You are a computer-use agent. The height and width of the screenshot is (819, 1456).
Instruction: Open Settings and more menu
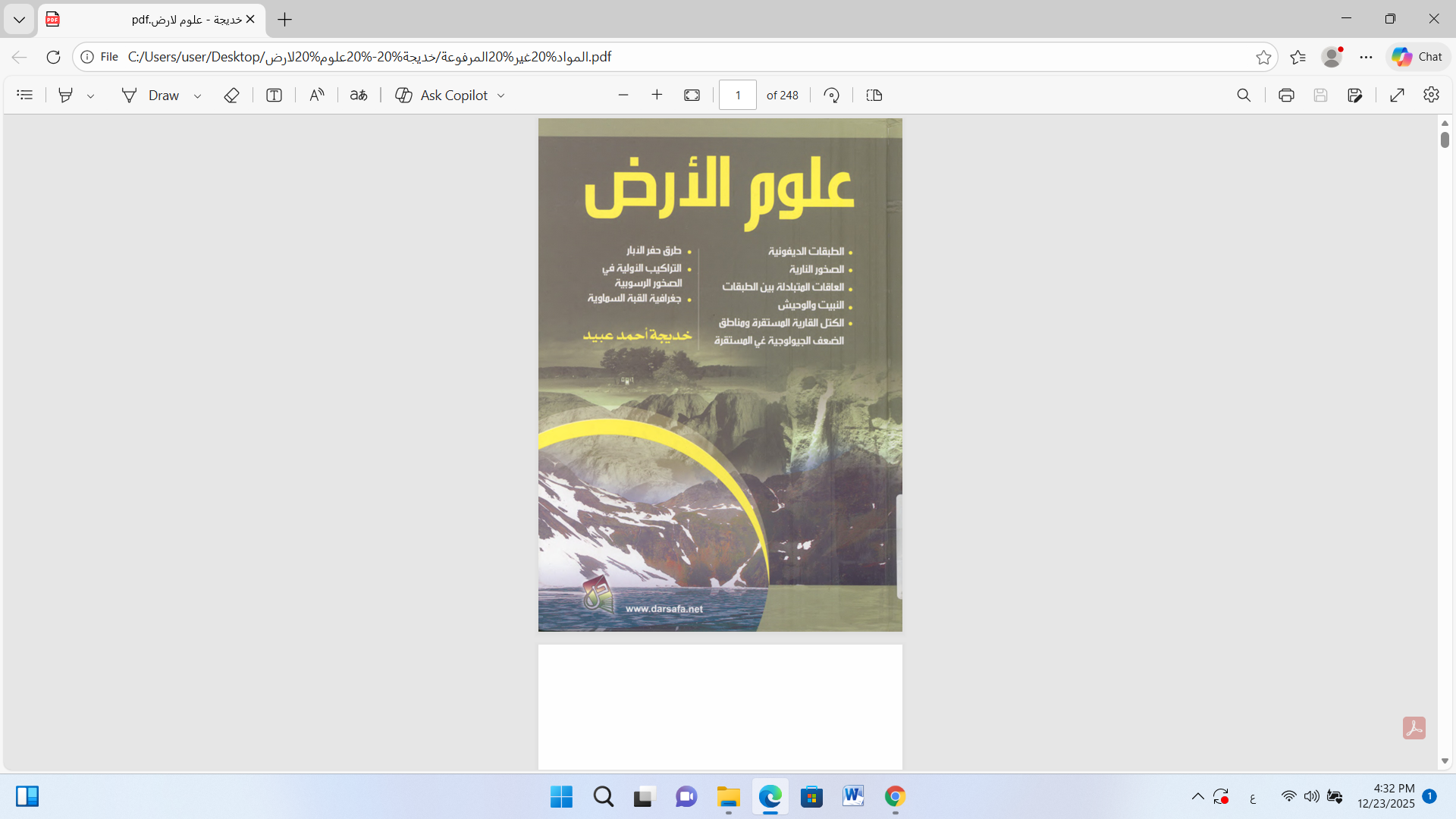click(1366, 57)
